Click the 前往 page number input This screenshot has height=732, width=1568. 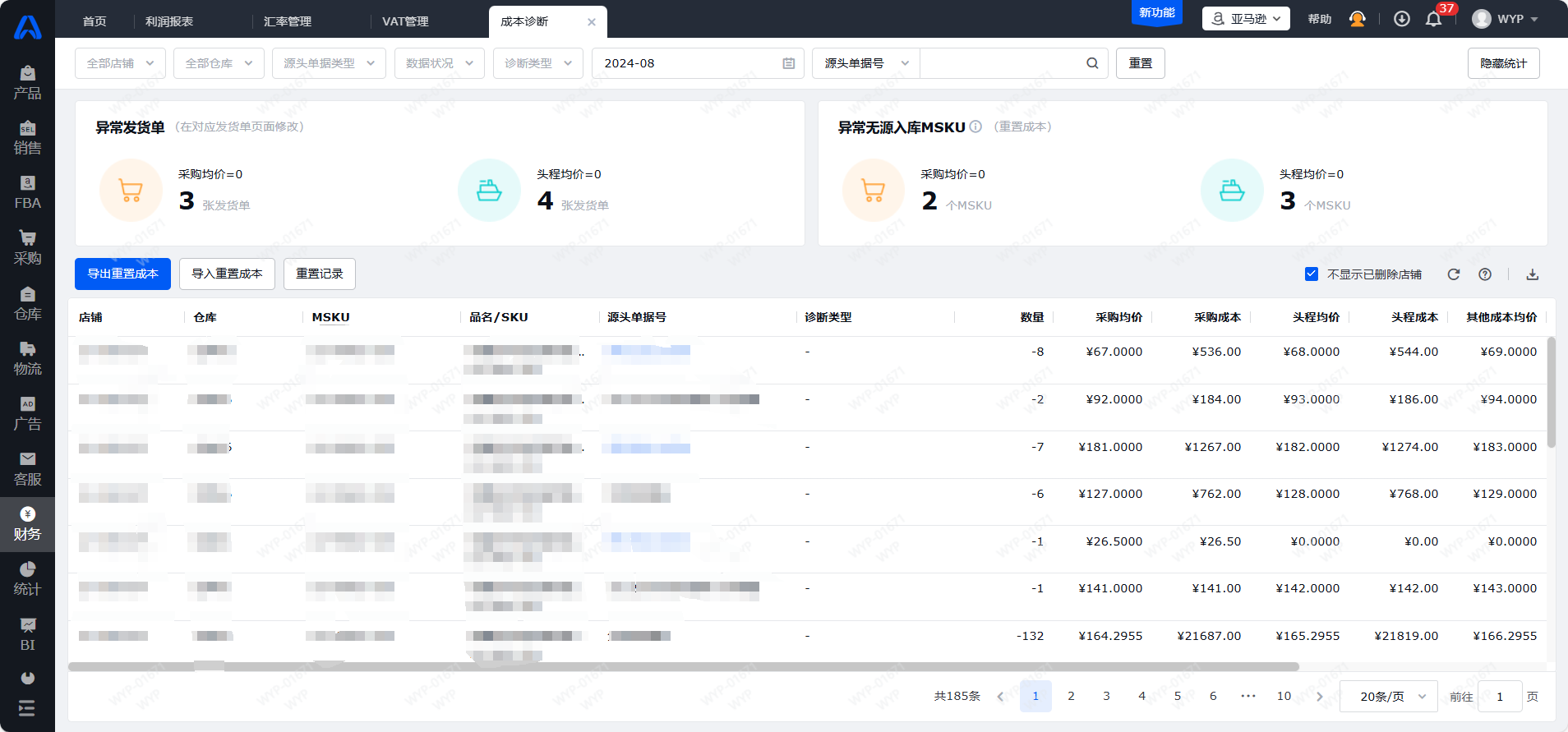tap(1500, 697)
